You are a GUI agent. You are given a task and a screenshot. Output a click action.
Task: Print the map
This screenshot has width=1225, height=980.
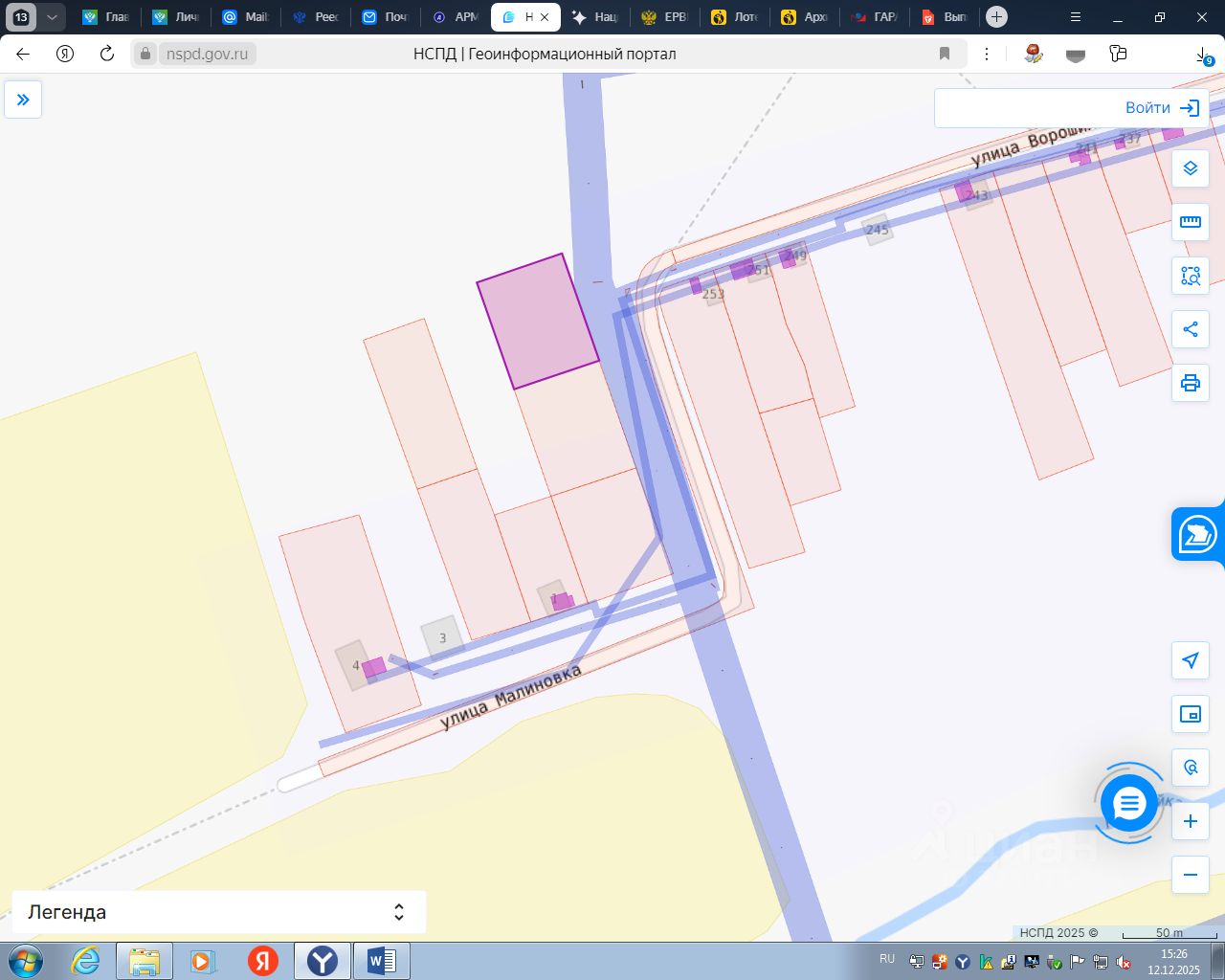1191,383
